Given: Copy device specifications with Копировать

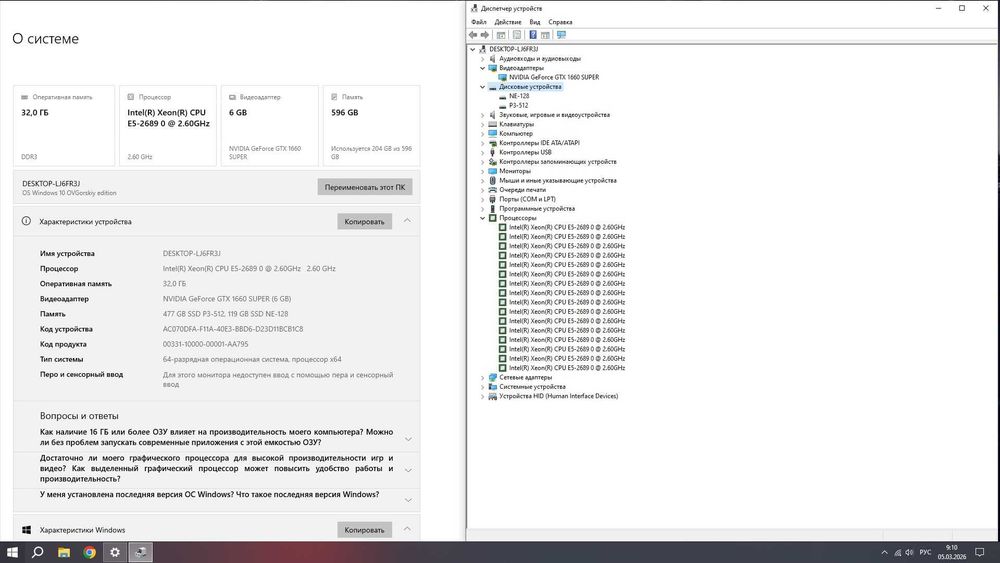Looking at the screenshot, I should (364, 221).
